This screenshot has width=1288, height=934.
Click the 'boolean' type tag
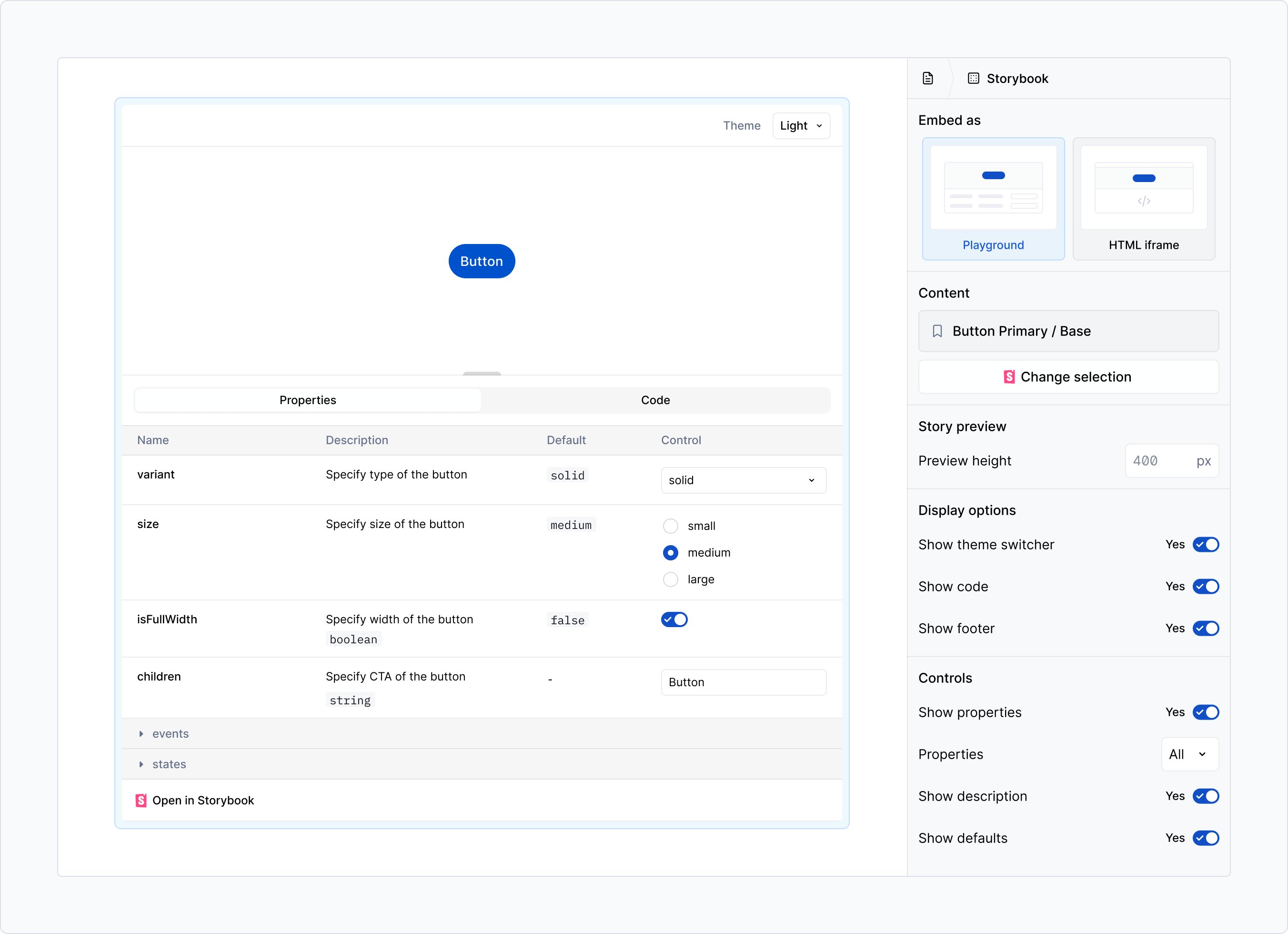pos(353,640)
